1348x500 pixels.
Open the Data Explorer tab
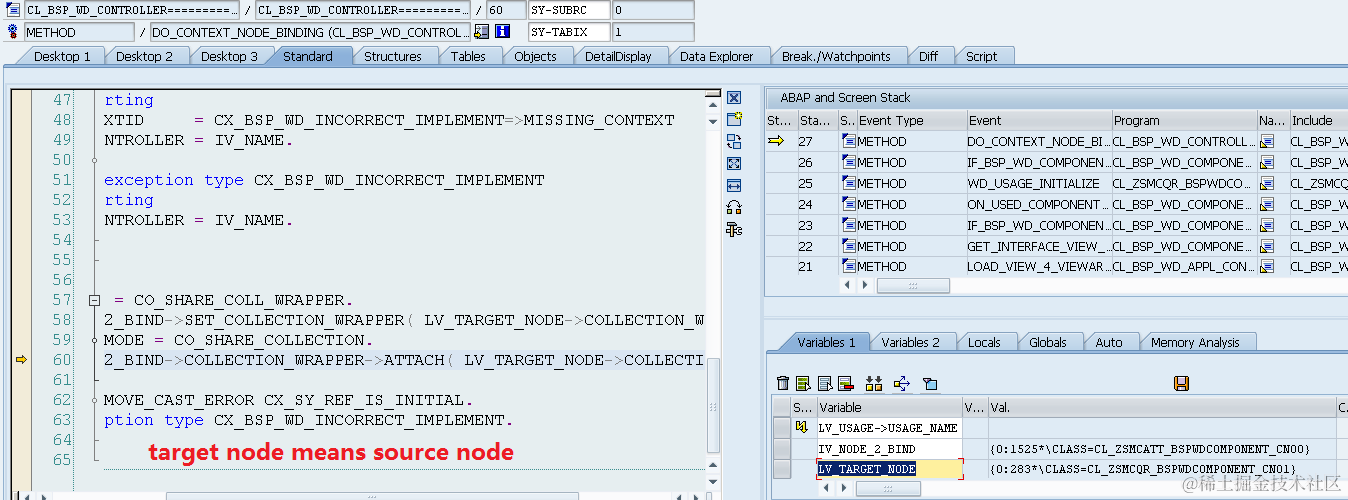[716, 56]
